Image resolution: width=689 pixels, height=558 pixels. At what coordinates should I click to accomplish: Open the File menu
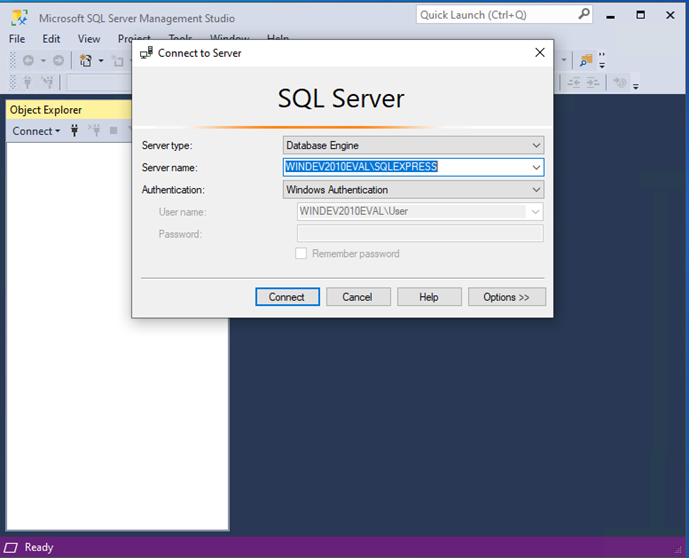click(x=17, y=39)
